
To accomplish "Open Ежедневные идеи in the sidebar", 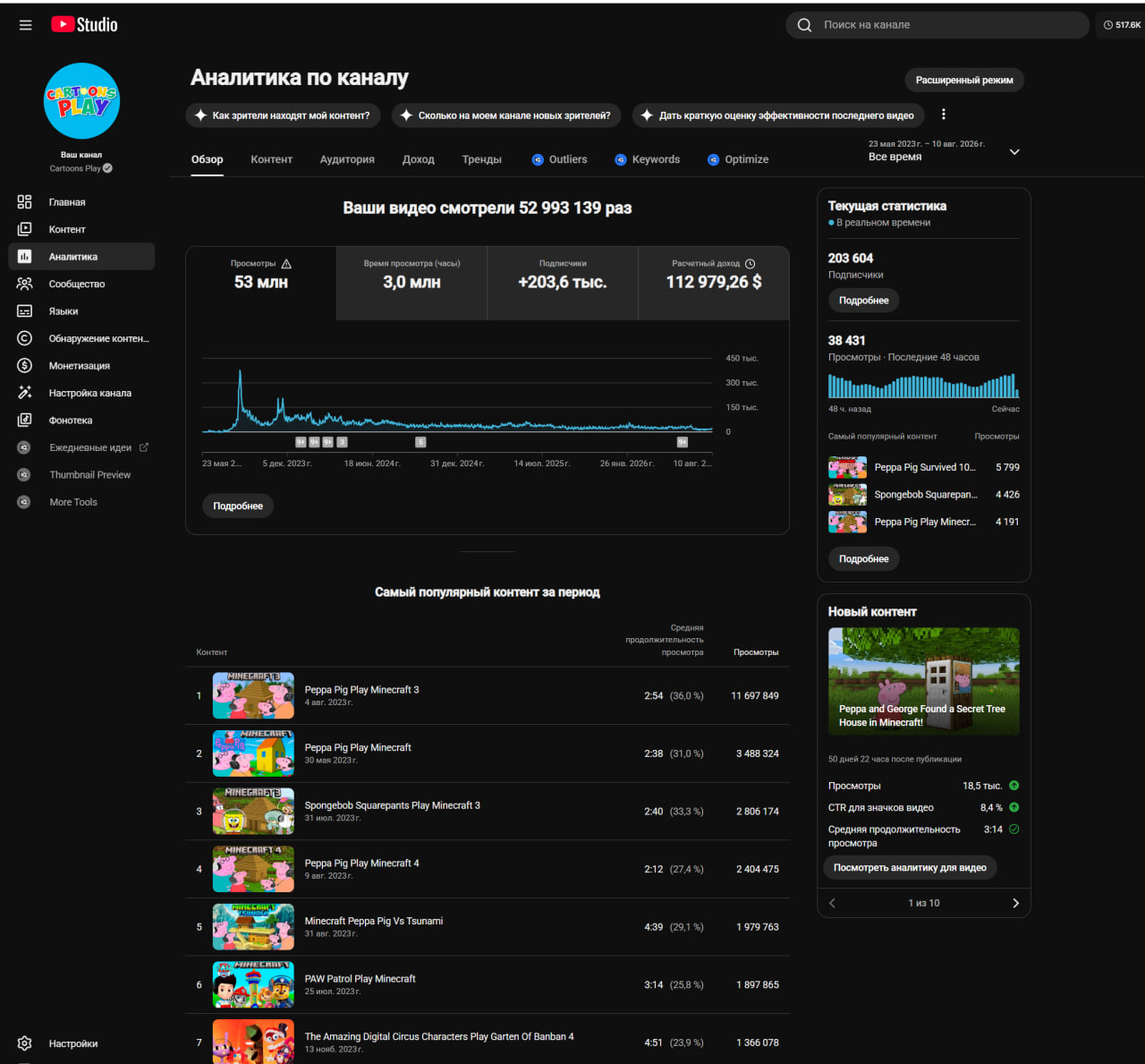I will [81, 447].
